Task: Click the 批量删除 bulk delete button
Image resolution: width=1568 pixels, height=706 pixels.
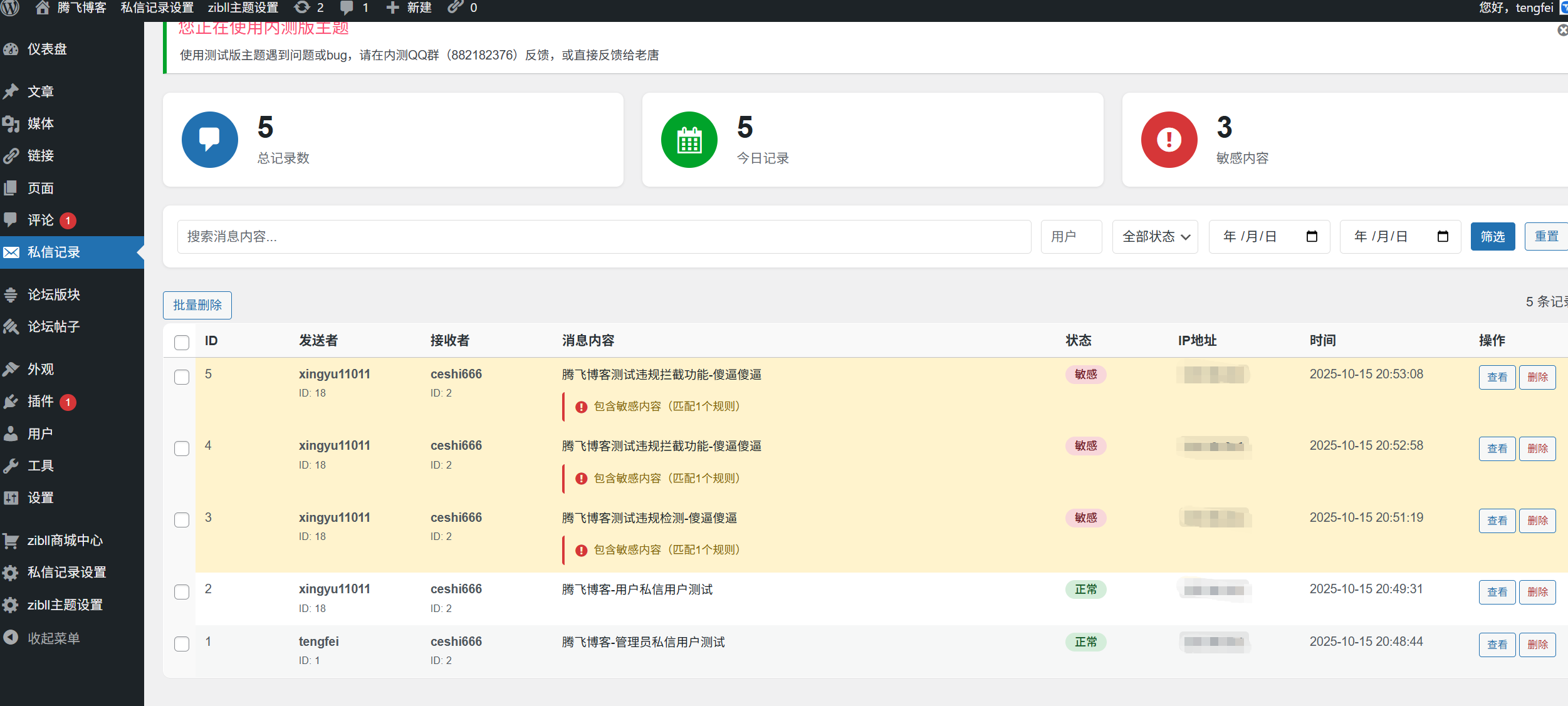Action: tap(197, 305)
